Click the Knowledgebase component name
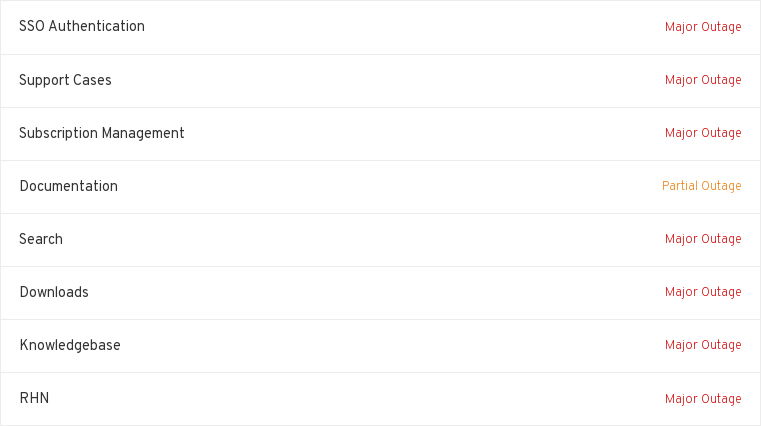761x426 pixels. point(70,345)
